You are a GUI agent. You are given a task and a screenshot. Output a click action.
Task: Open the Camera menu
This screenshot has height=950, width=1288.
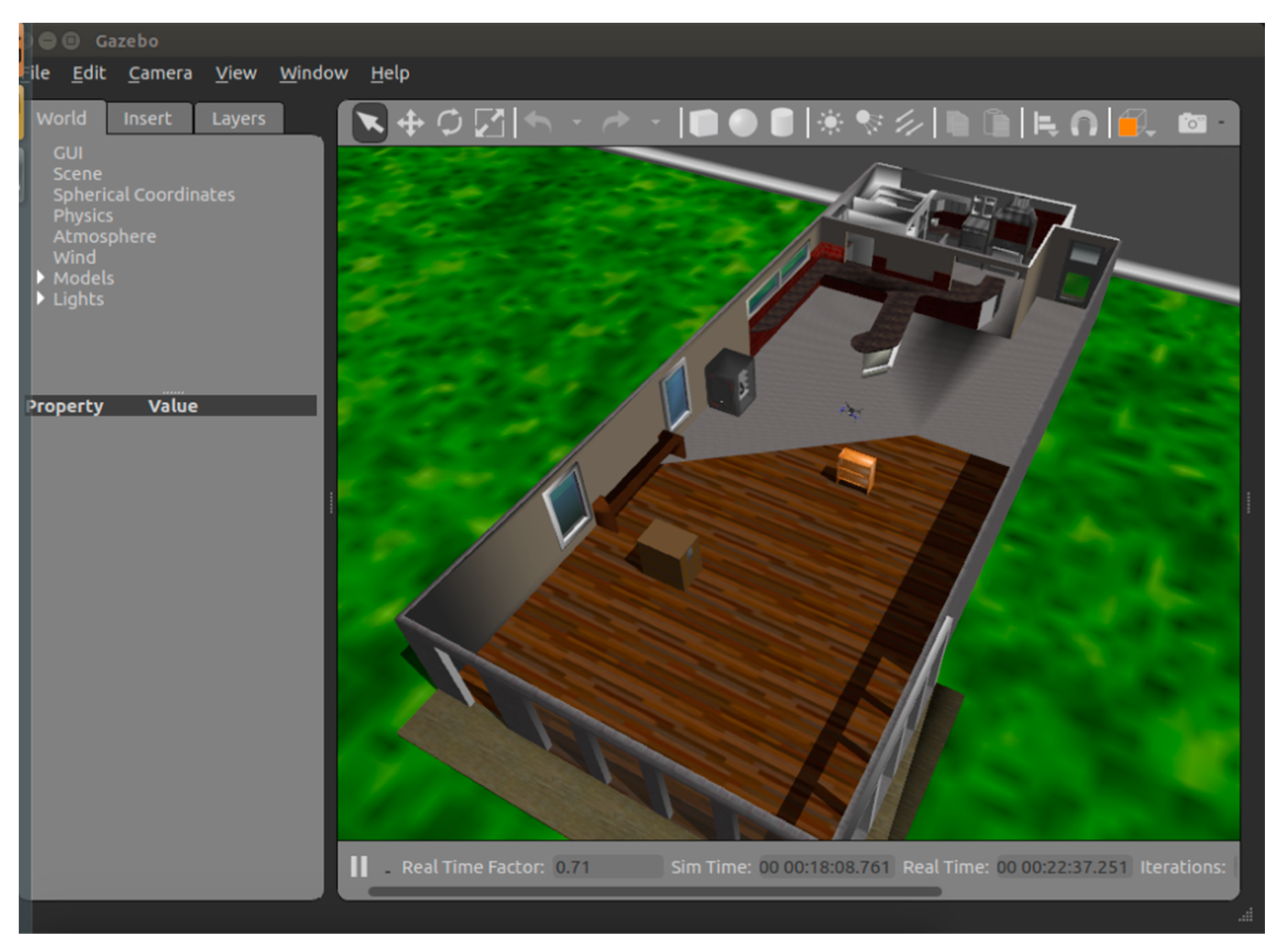(160, 73)
